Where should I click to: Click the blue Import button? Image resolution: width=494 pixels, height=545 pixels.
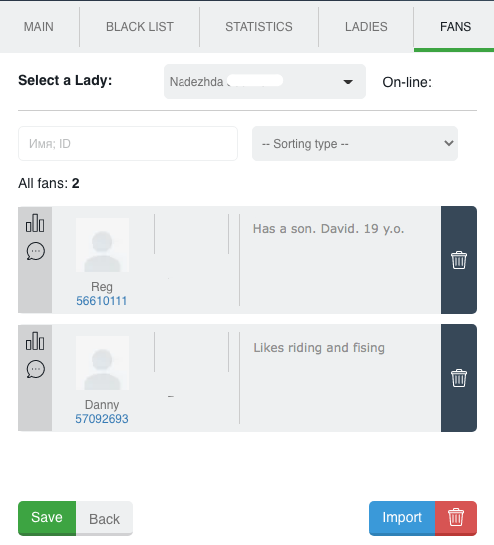402,518
